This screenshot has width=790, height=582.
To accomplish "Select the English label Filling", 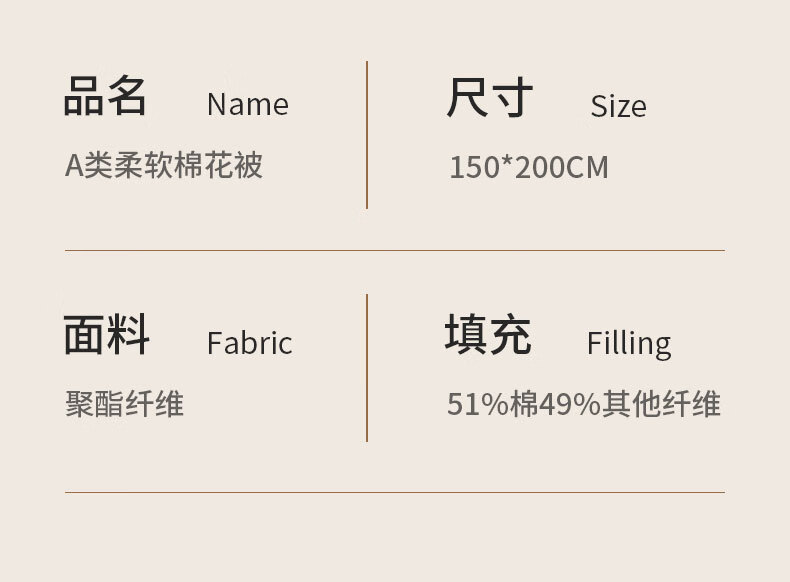I will click(628, 343).
